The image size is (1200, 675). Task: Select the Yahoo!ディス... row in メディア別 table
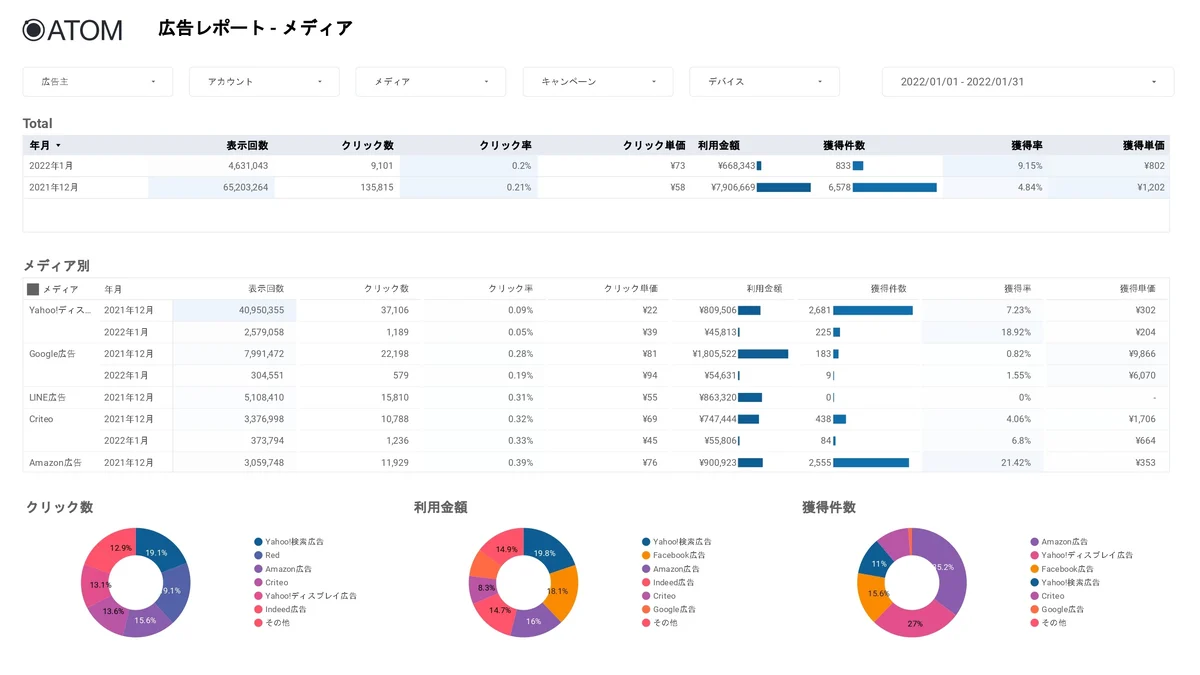(59, 310)
